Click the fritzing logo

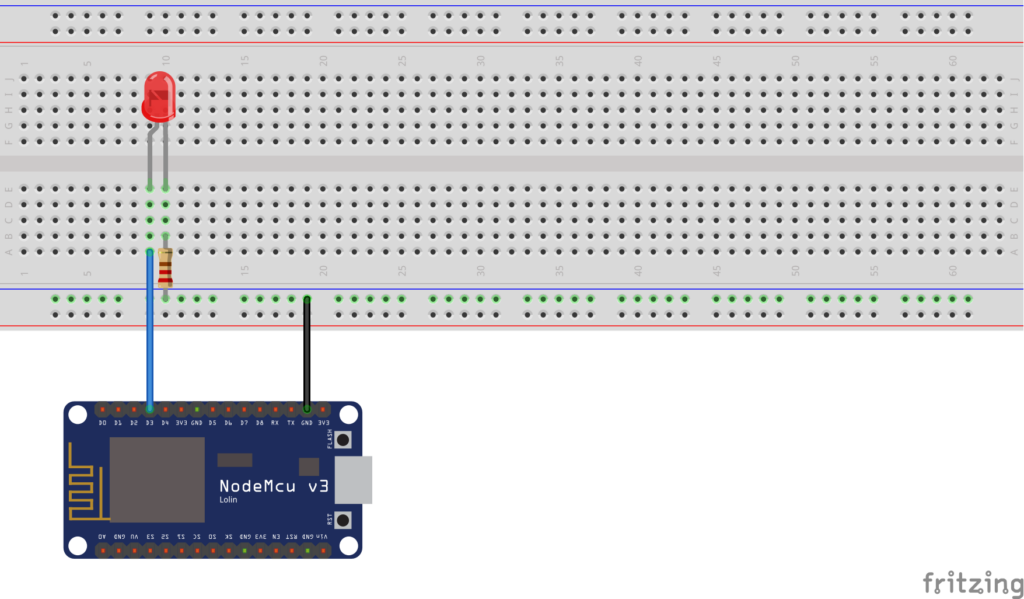click(965, 582)
